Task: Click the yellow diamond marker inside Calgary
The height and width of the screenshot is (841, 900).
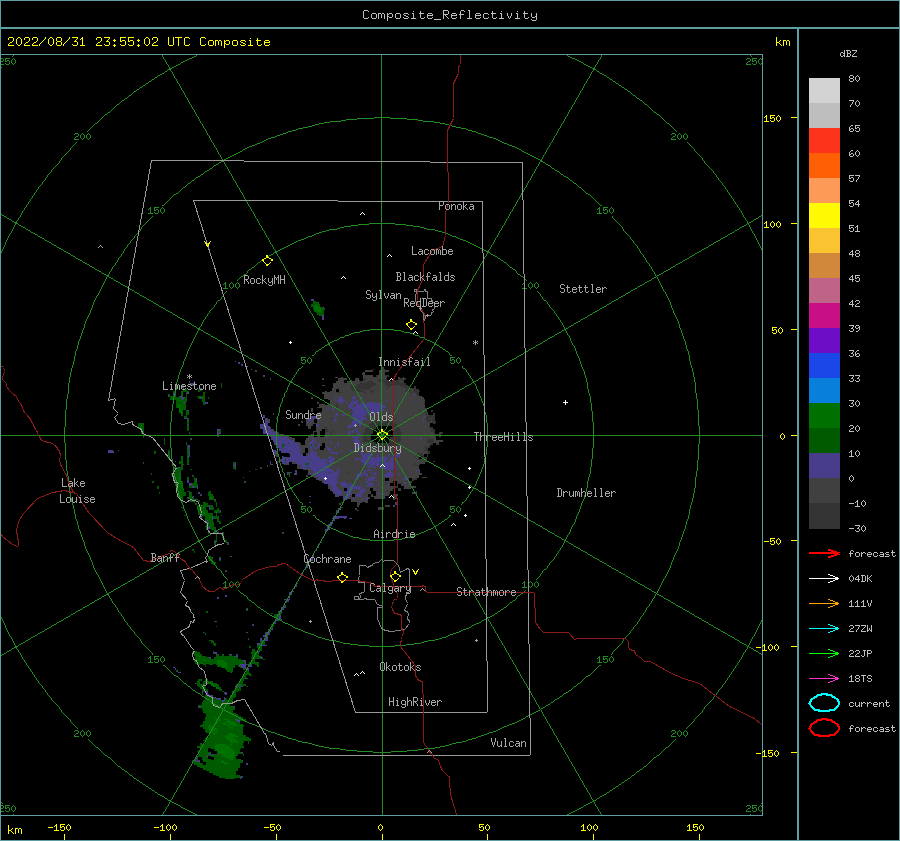Action: pos(395,576)
